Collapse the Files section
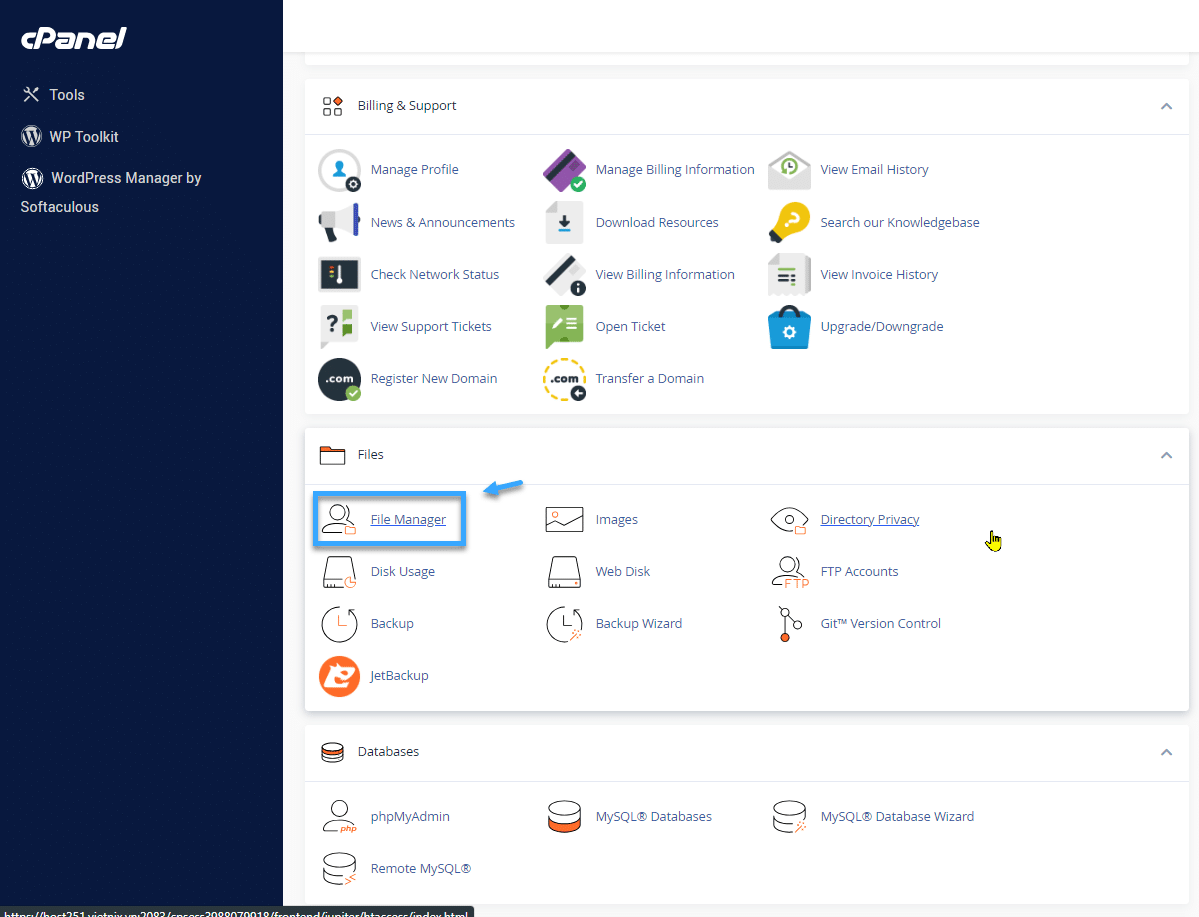This screenshot has width=1199, height=917. 1166,454
